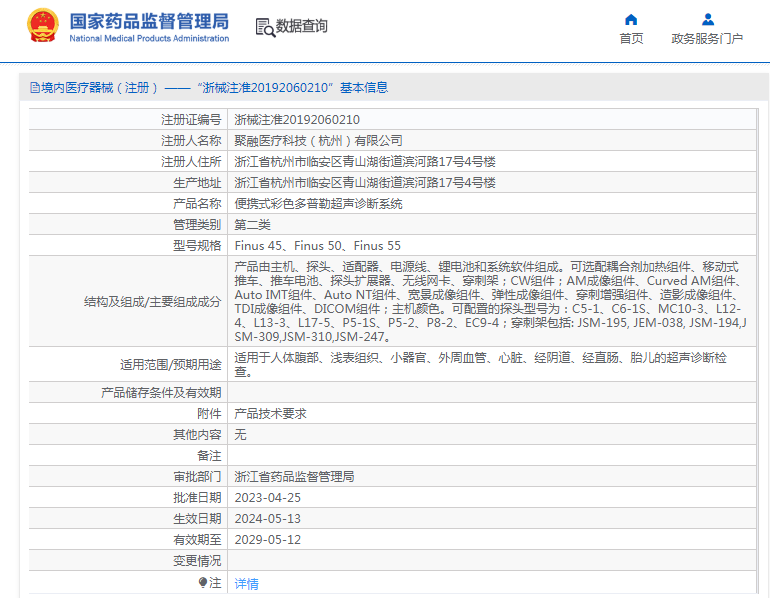Open the 数据查询 search icon

pyautogui.click(x=265, y=27)
